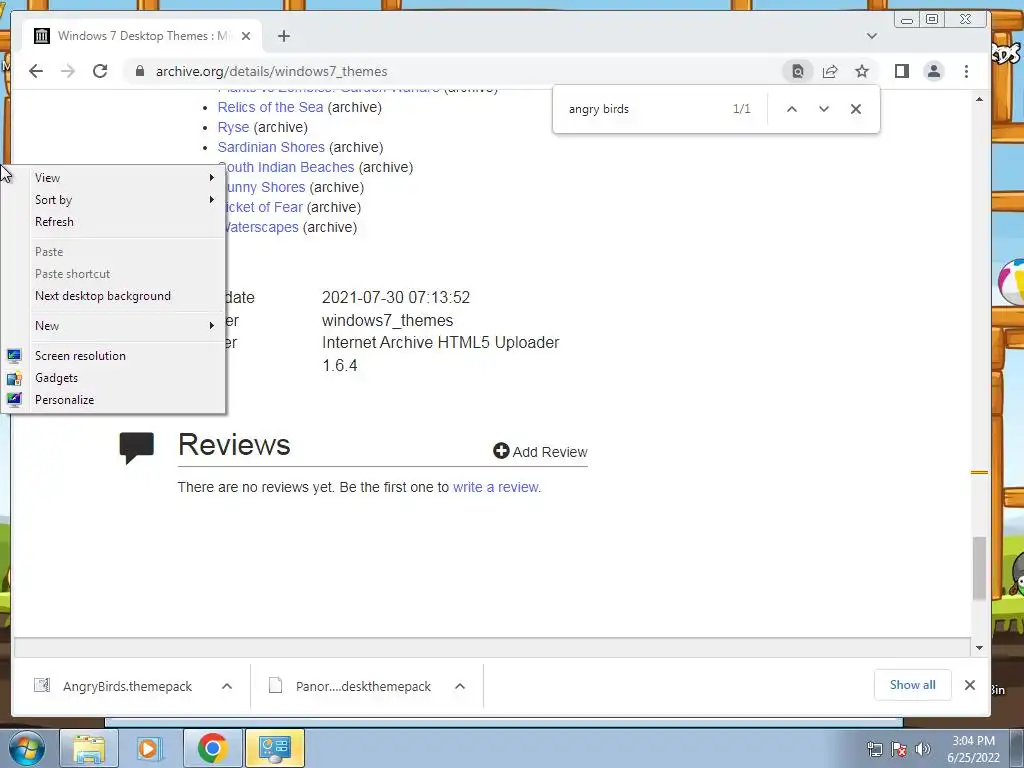The width and height of the screenshot is (1024, 768).
Task: Expand AngryBirds.themepack download options
Action: (227, 686)
